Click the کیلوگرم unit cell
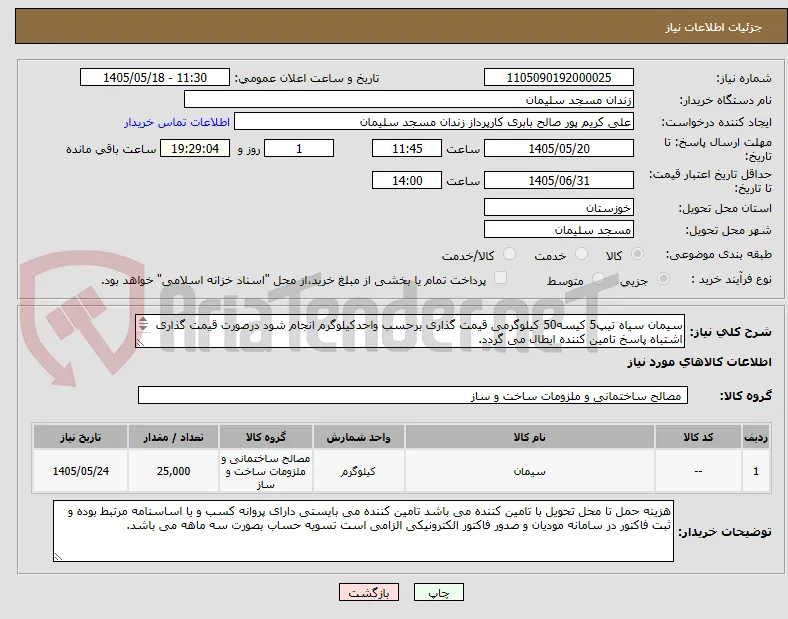The width and height of the screenshot is (788, 619). click(x=358, y=471)
